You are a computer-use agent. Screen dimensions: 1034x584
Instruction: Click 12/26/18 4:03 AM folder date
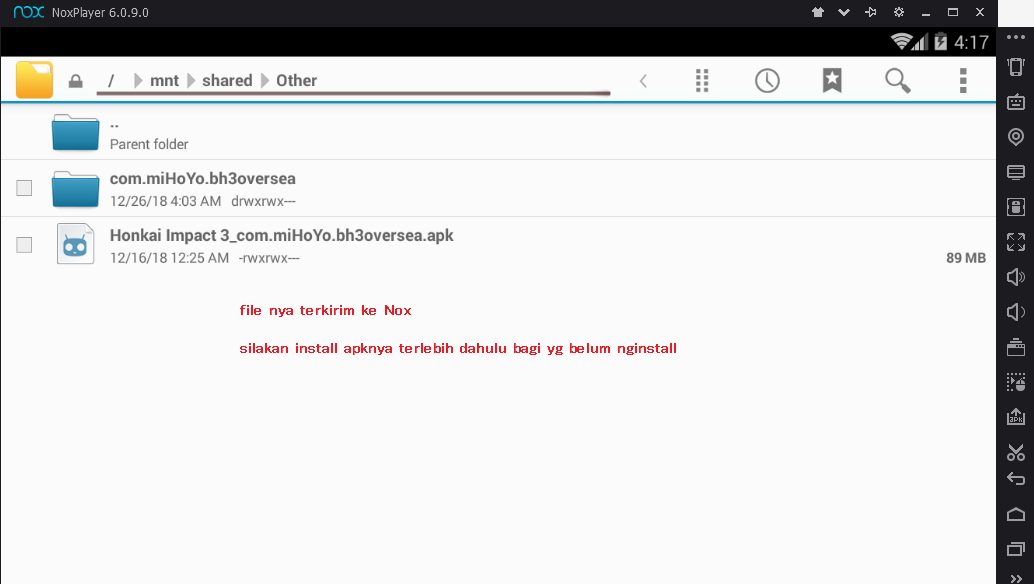pyautogui.click(x=166, y=202)
